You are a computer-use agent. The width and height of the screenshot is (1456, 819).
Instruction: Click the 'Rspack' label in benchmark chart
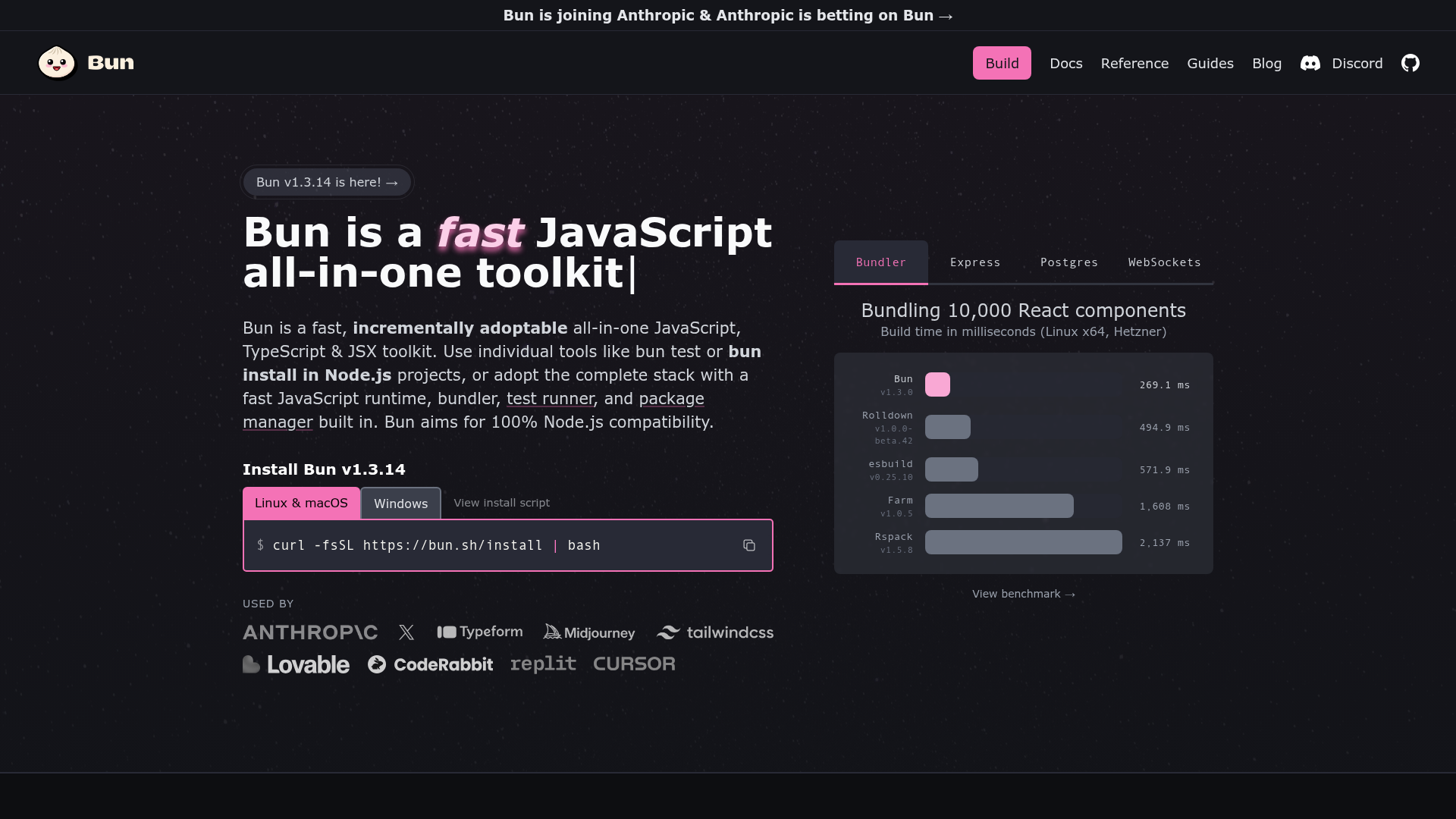894,537
